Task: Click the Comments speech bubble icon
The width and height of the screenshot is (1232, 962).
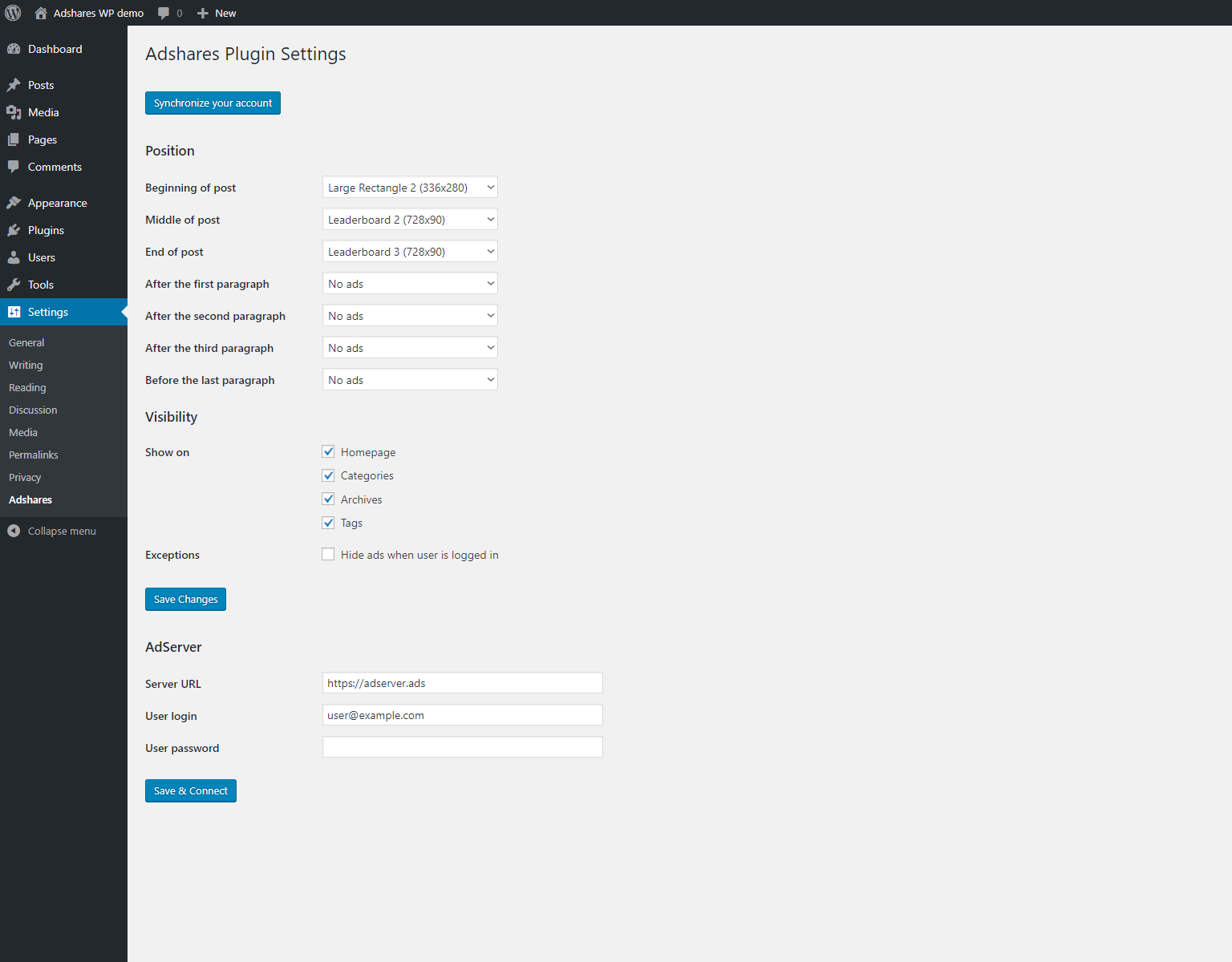Action: point(14,167)
